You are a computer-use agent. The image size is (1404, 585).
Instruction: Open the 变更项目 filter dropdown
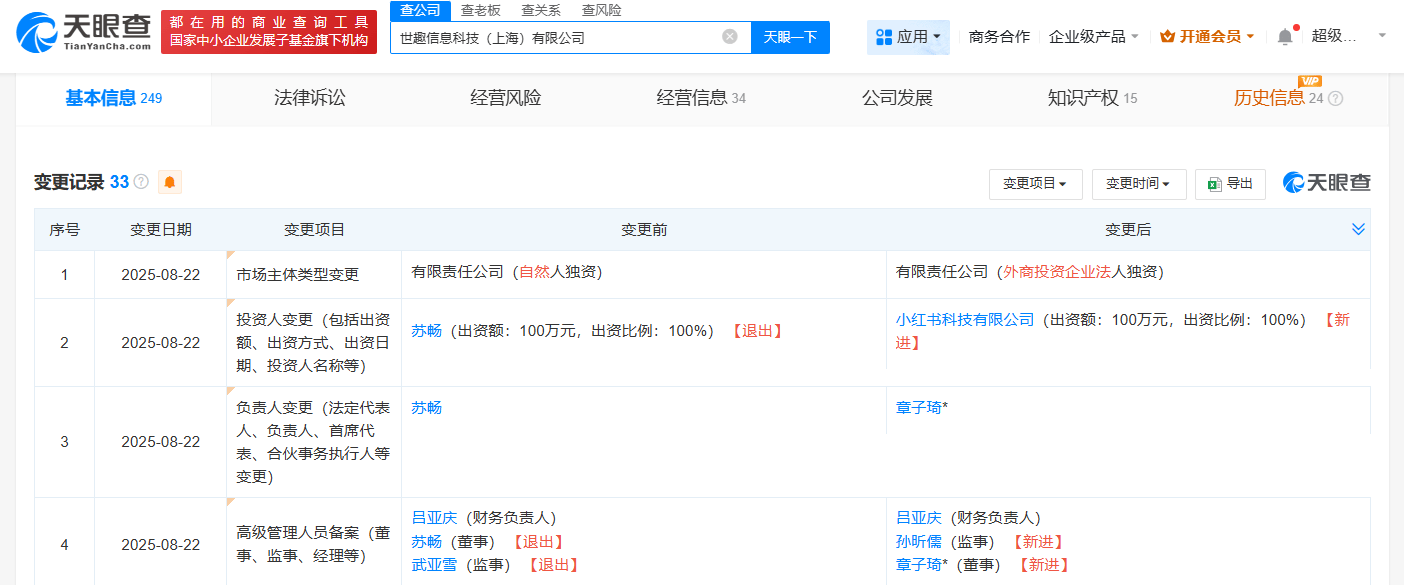tap(1035, 184)
